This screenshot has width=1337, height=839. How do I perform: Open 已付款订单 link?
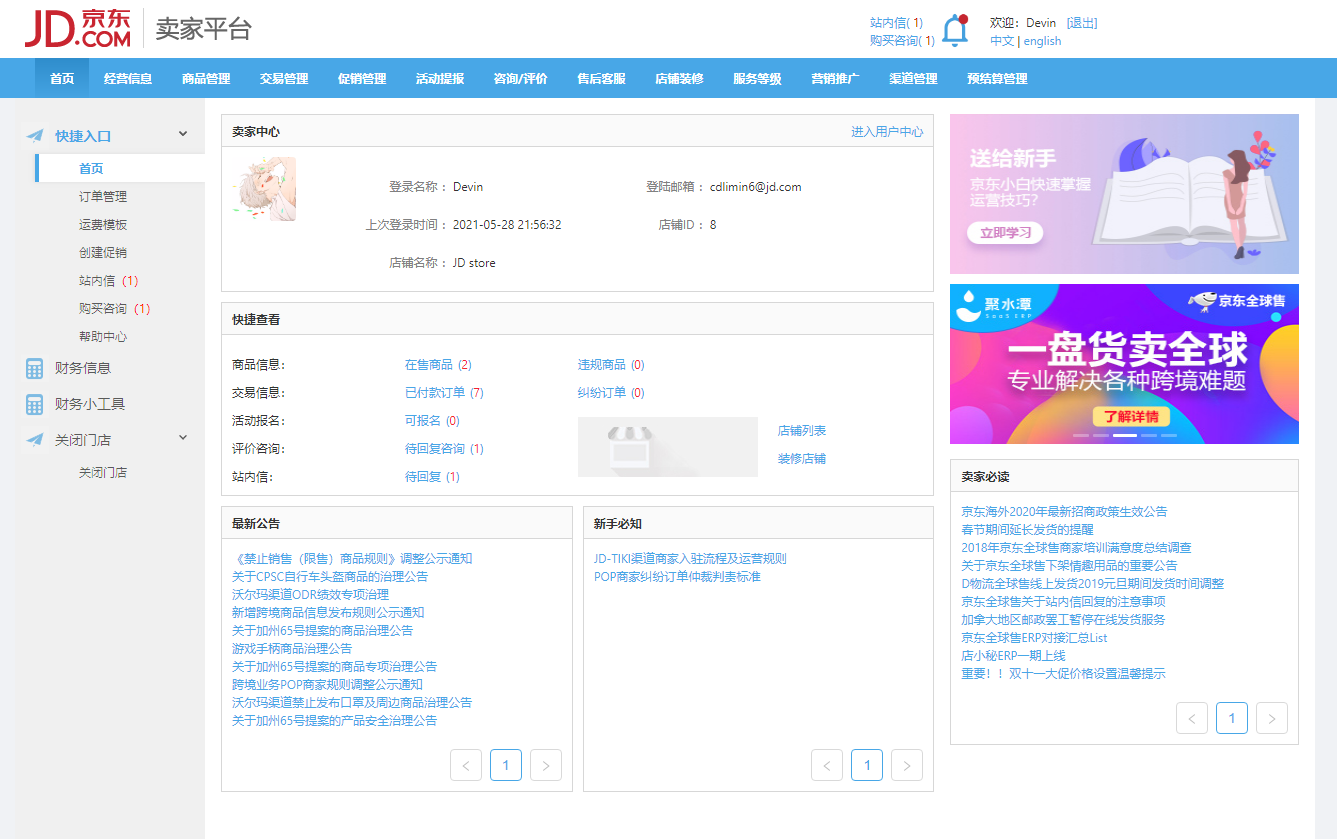pyautogui.click(x=444, y=392)
